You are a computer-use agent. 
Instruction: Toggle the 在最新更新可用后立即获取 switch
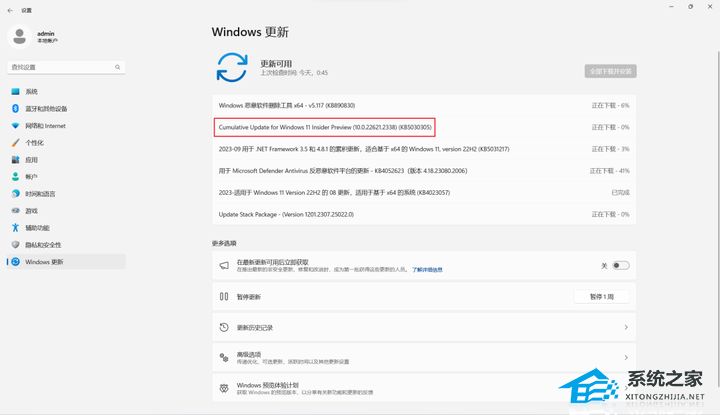coord(621,265)
